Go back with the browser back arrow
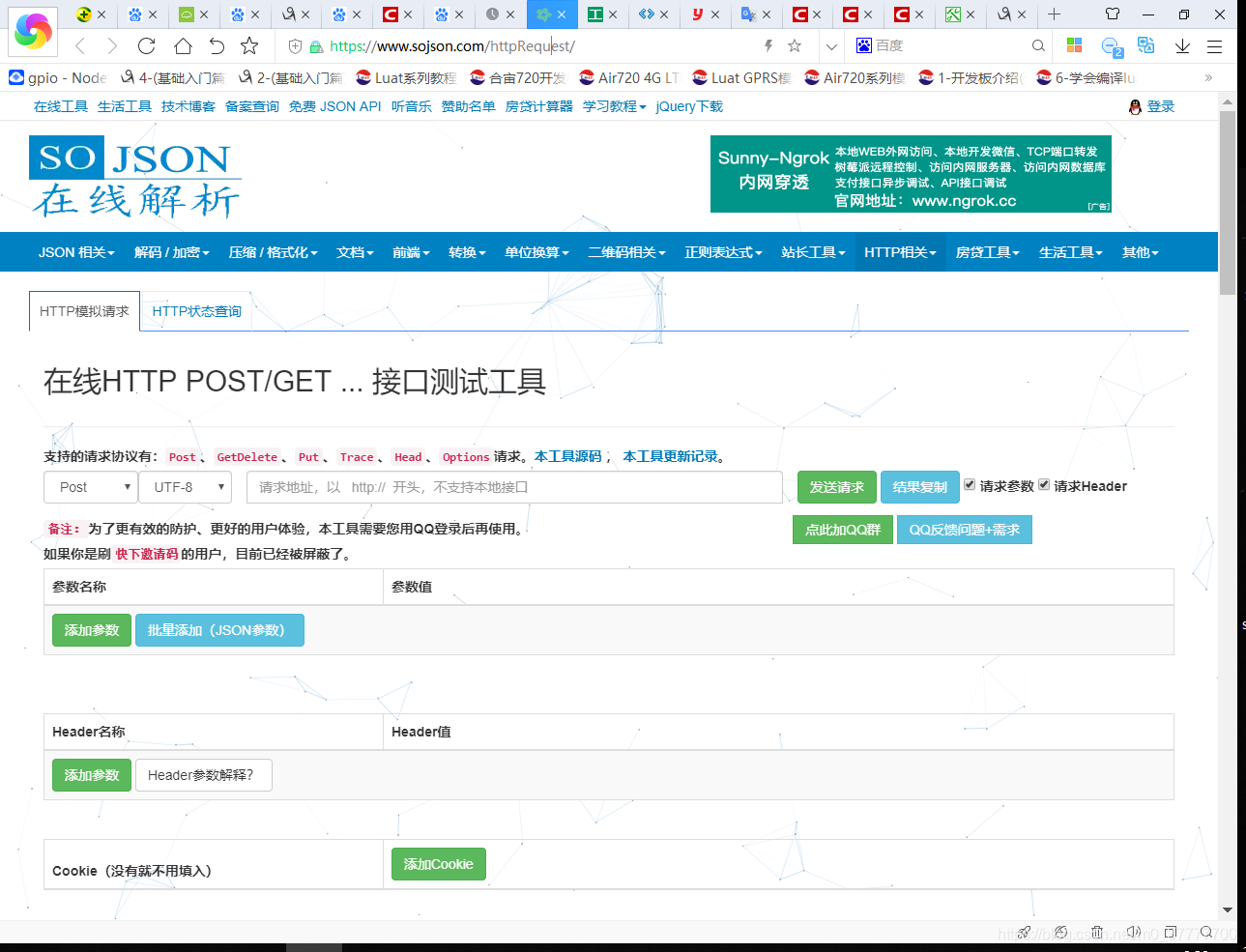 coord(80,45)
